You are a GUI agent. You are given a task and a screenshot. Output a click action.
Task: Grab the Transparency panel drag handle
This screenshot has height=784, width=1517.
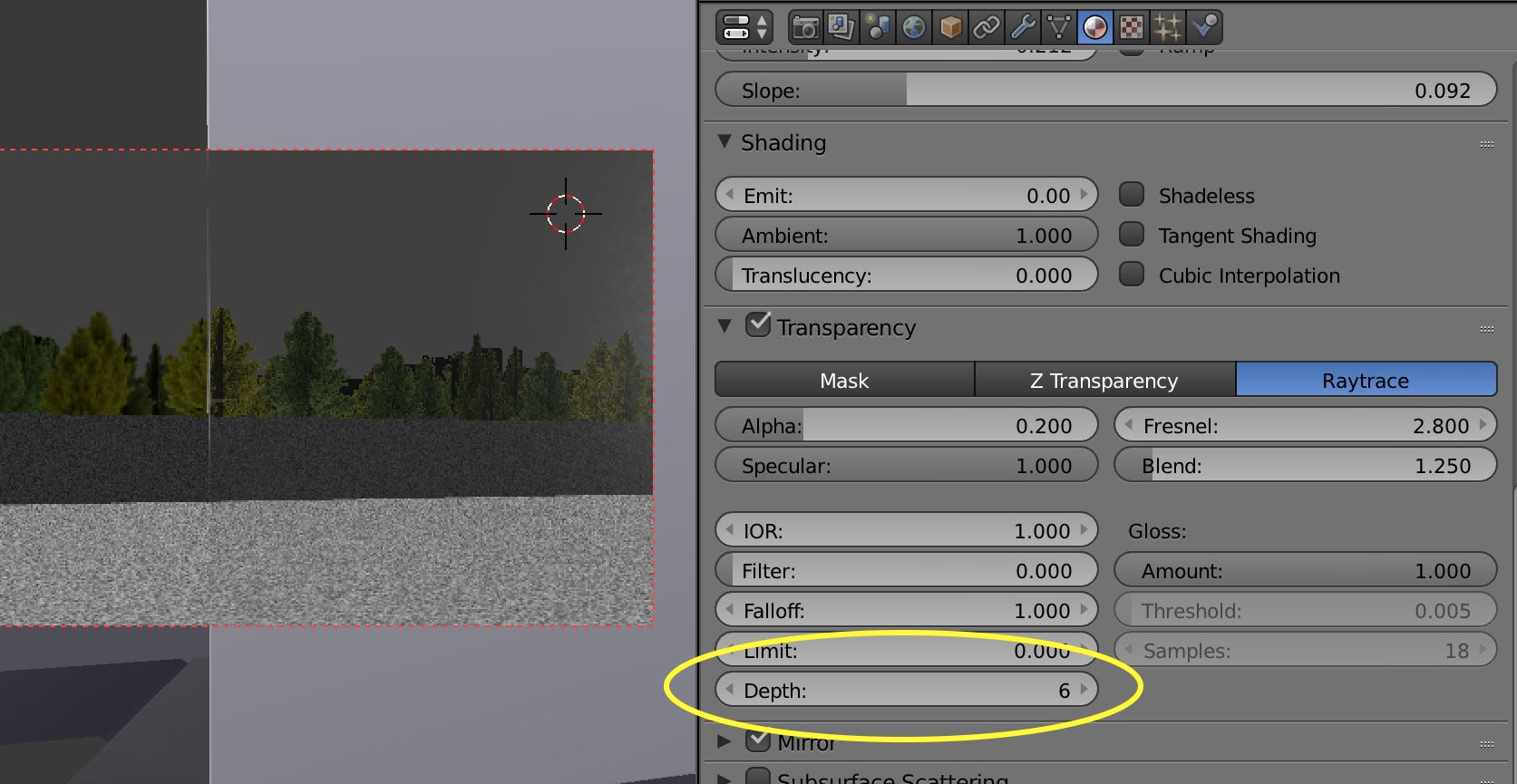click(x=1486, y=328)
